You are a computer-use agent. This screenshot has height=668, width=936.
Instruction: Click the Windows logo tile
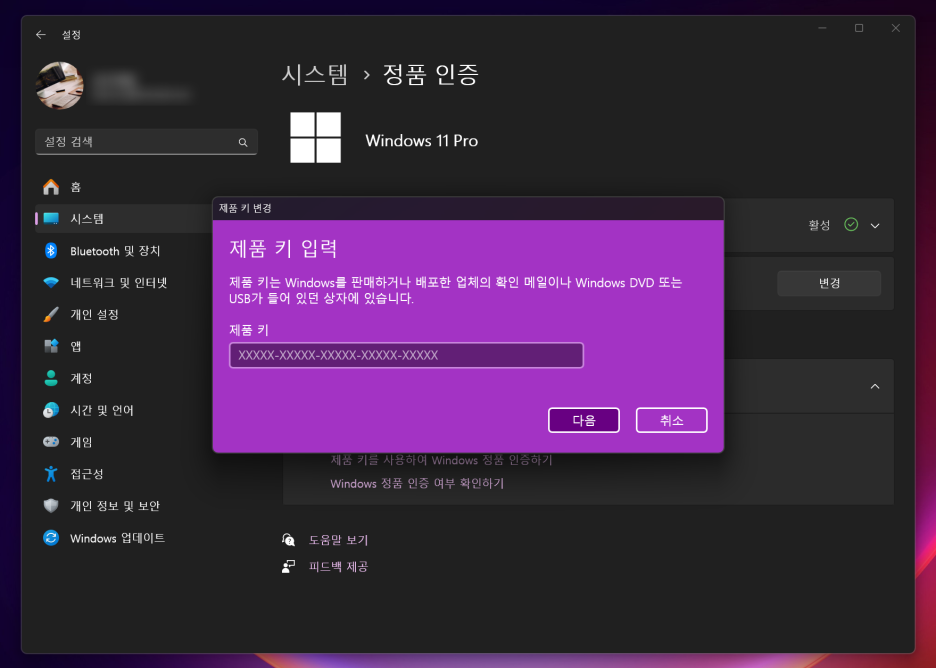click(x=316, y=137)
